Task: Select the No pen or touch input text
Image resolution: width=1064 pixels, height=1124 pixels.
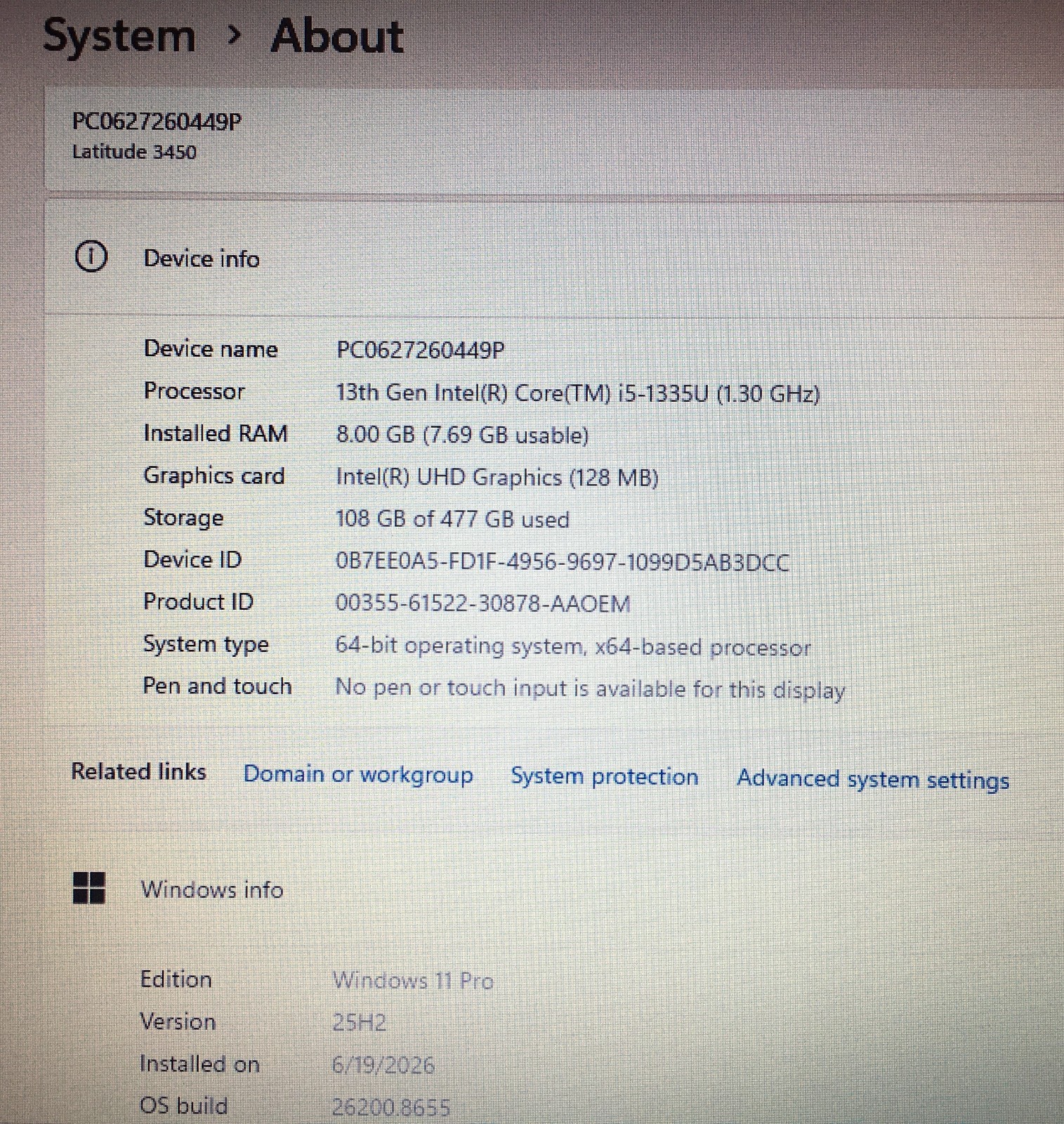Action: 590,688
